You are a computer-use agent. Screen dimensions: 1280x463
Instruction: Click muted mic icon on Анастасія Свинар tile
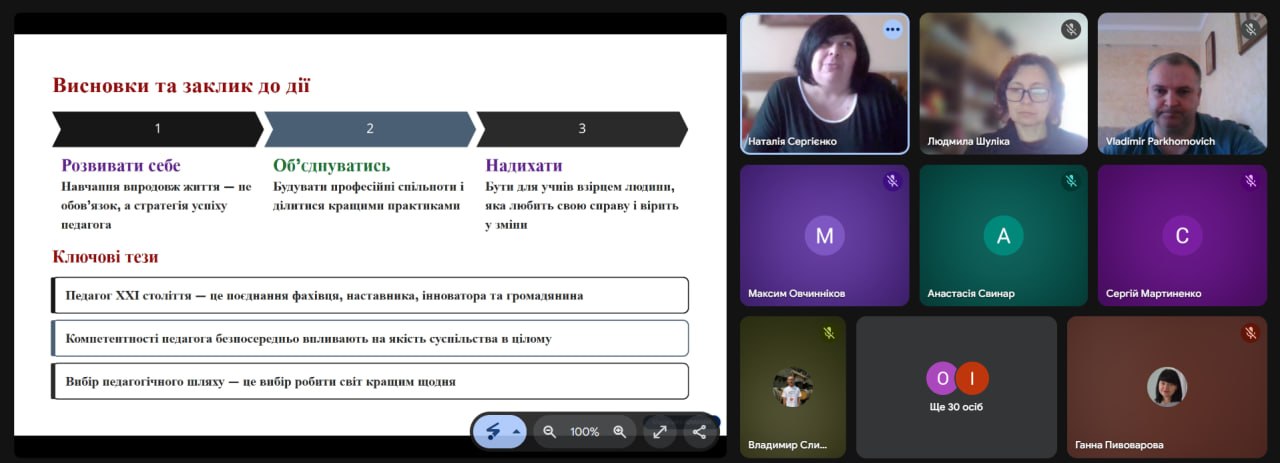pos(1071,181)
